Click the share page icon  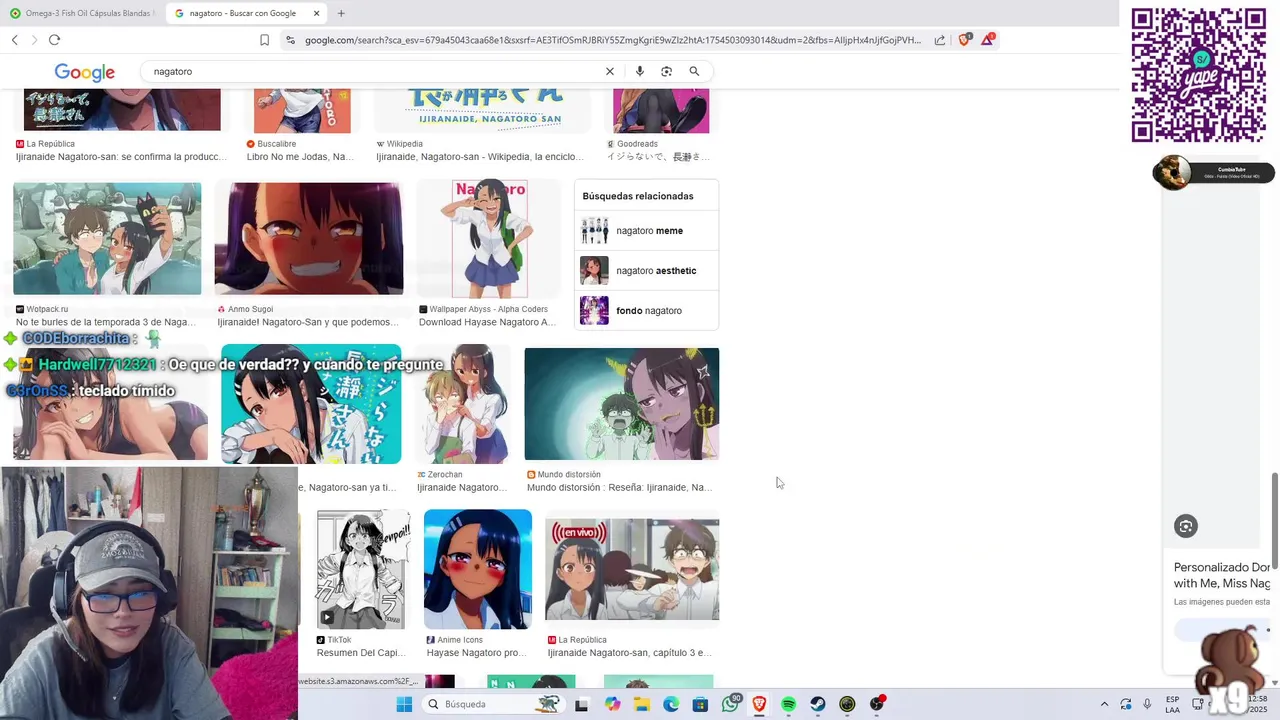[x=940, y=40]
